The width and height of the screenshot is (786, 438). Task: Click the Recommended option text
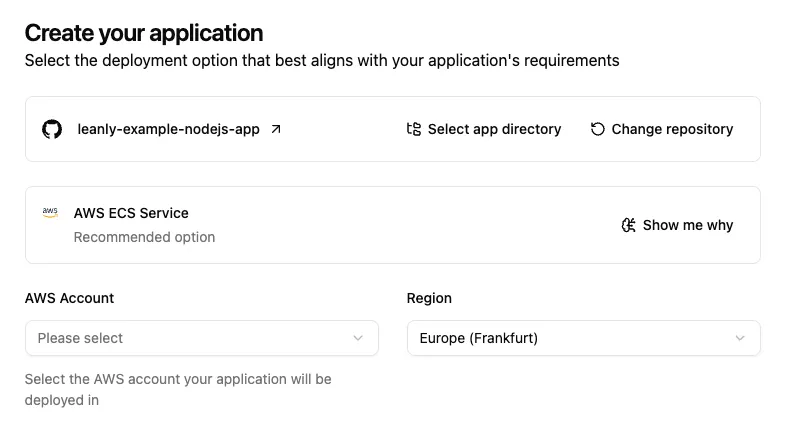[144, 237]
